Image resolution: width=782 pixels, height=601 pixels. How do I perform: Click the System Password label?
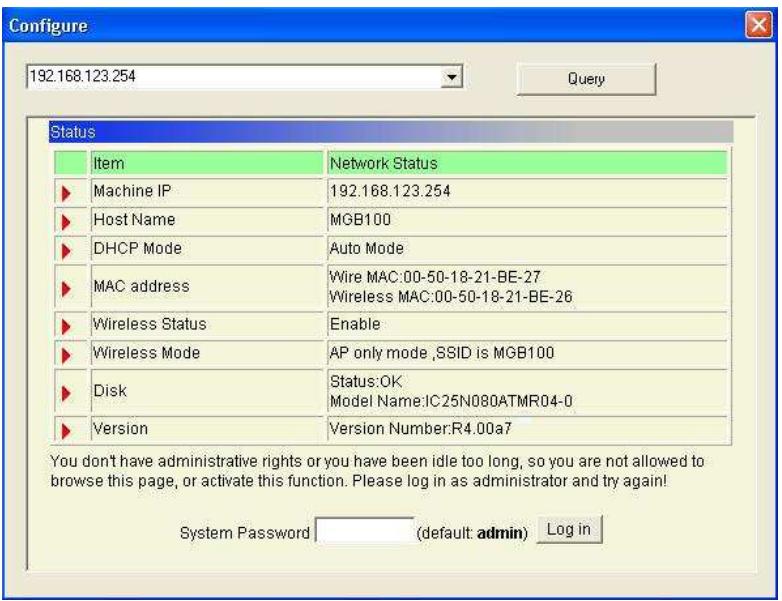pyautogui.click(x=244, y=533)
